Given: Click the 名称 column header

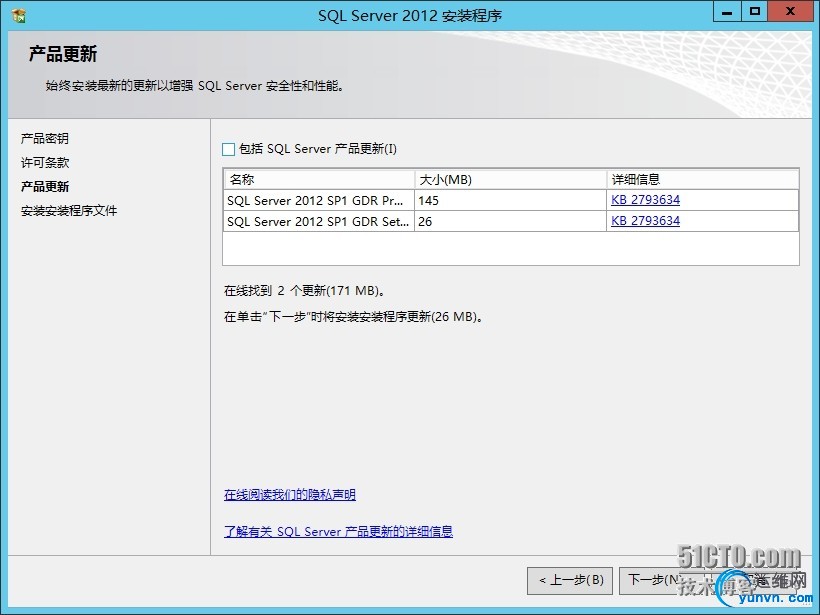Looking at the screenshot, I should point(319,179).
